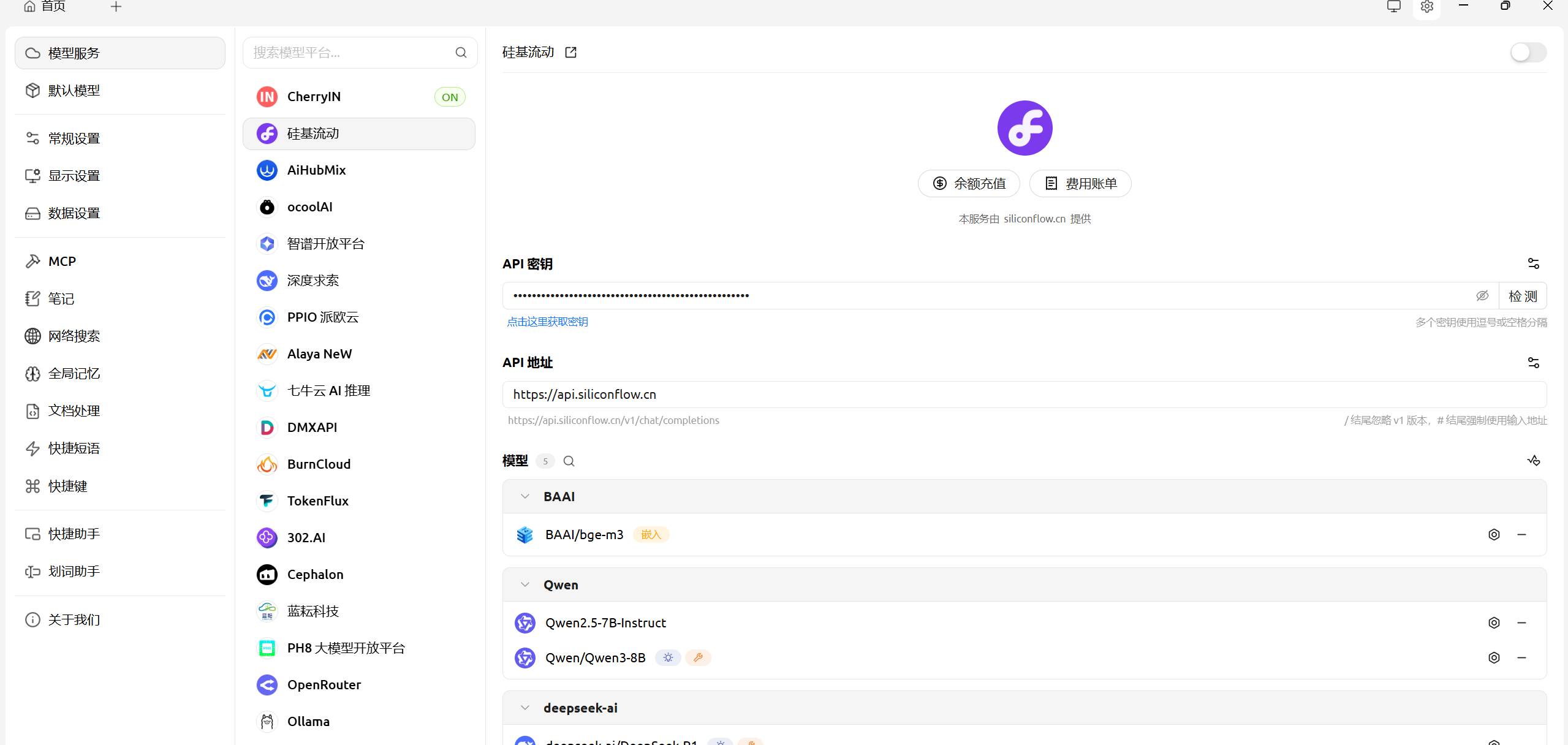The width and height of the screenshot is (1568, 745).
Task: Open the 文档处理 settings section
Action: tap(120, 411)
